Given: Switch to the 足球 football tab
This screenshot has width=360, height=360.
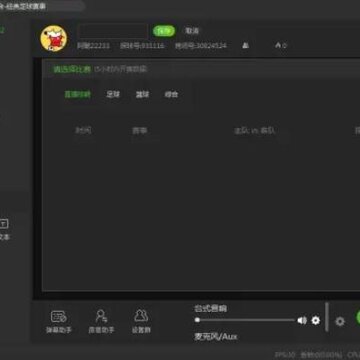Looking at the screenshot, I should [113, 95].
